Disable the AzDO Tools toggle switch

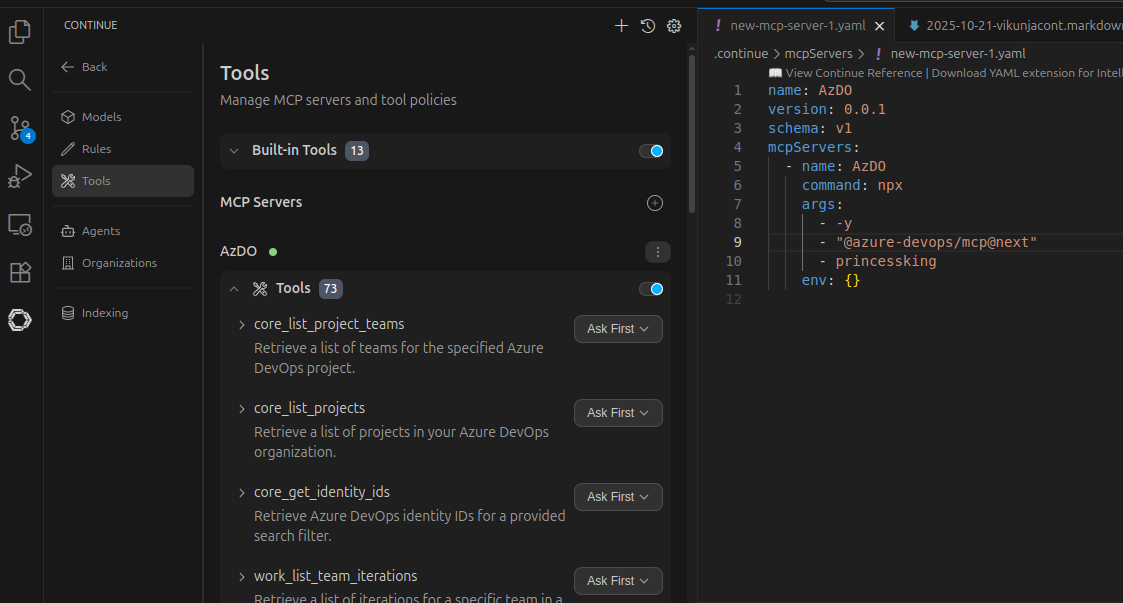click(651, 289)
